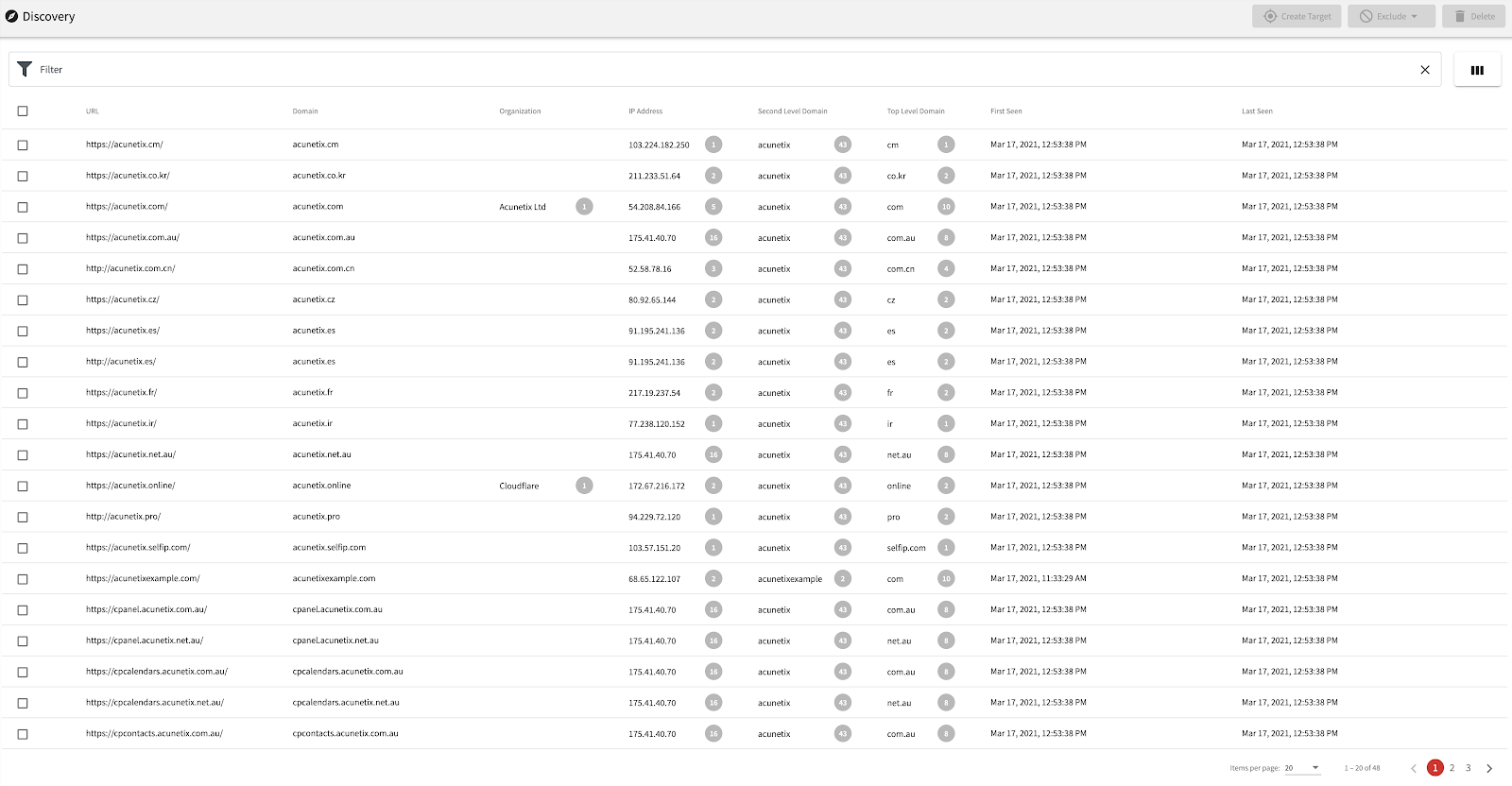Click the Acunetix Ltd organization name
The width and height of the screenshot is (1512, 786).
[x=523, y=207]
